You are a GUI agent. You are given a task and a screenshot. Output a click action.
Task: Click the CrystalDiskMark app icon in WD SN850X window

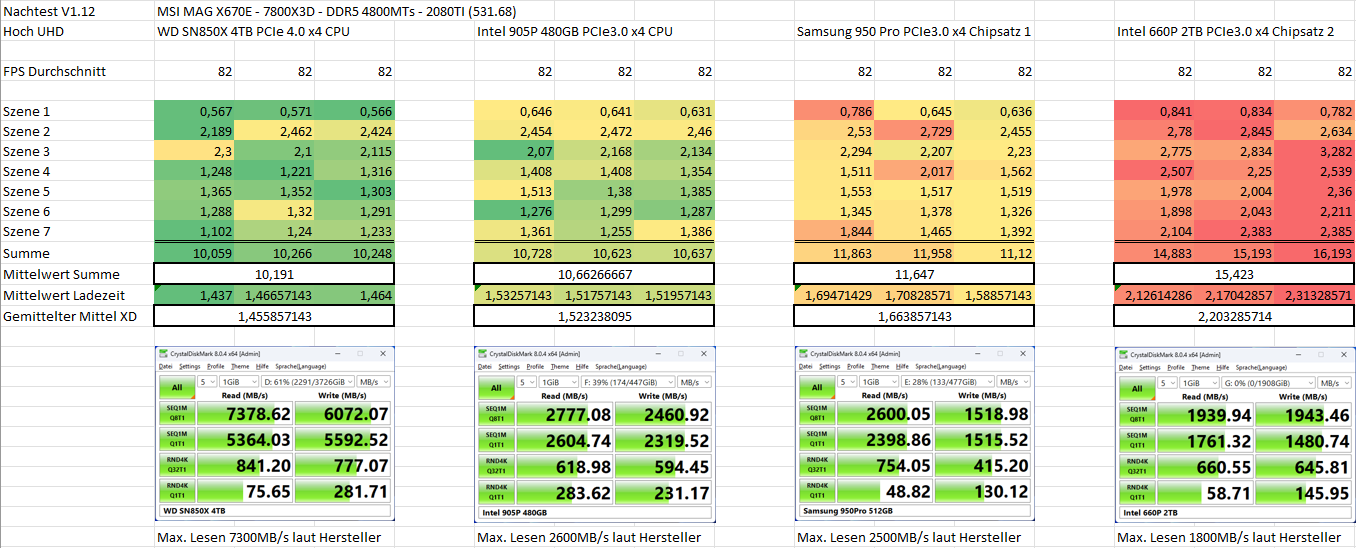(163, 354)
